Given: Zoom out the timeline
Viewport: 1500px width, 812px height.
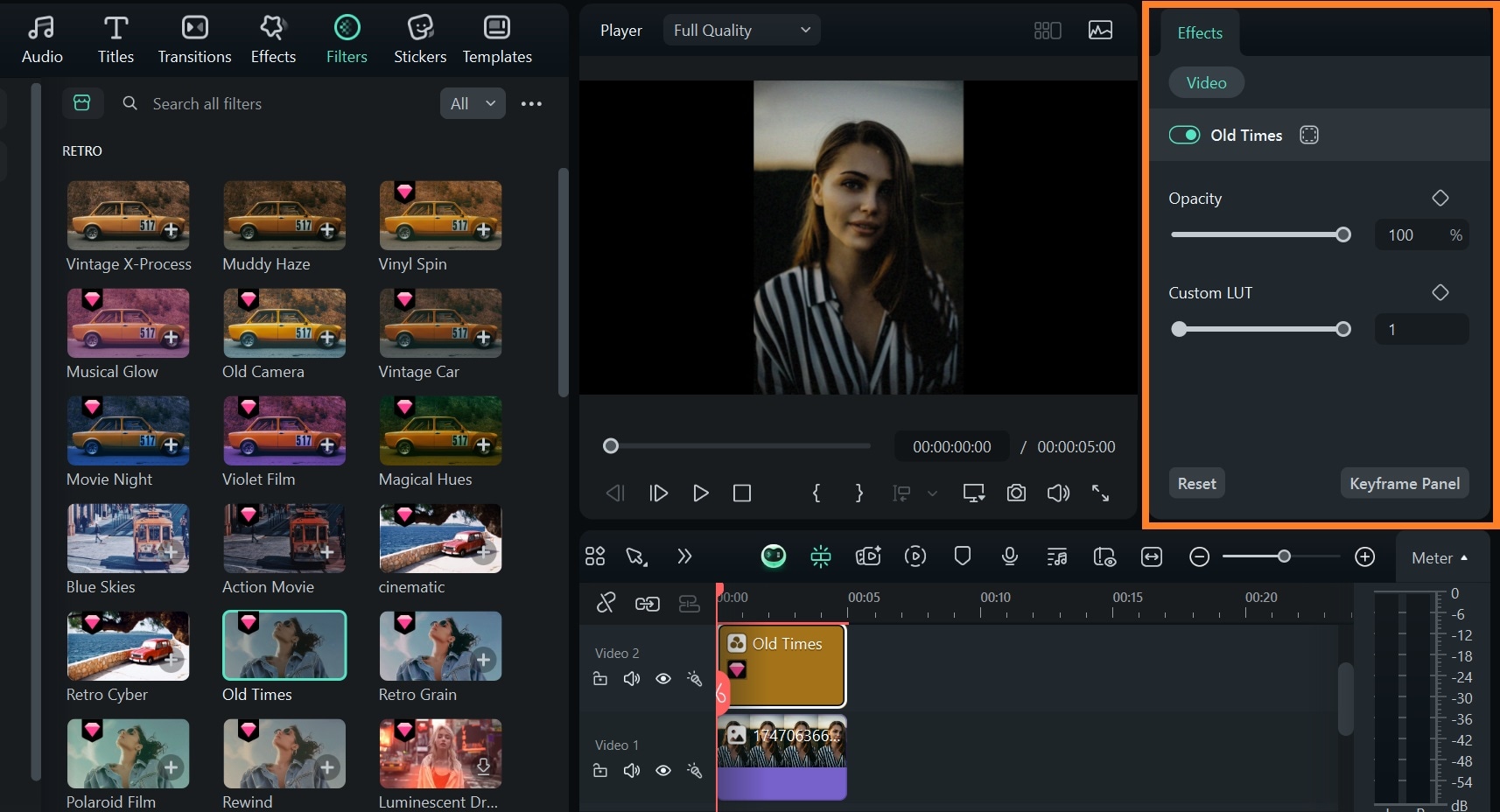Looking at the screenshot, I should click(1199, 556).
